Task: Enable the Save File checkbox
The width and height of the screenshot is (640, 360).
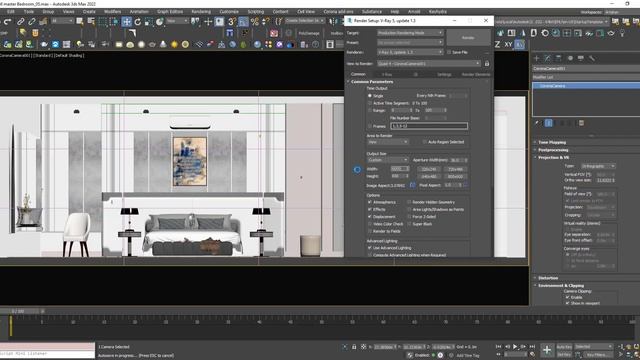Action: (449, 52)
